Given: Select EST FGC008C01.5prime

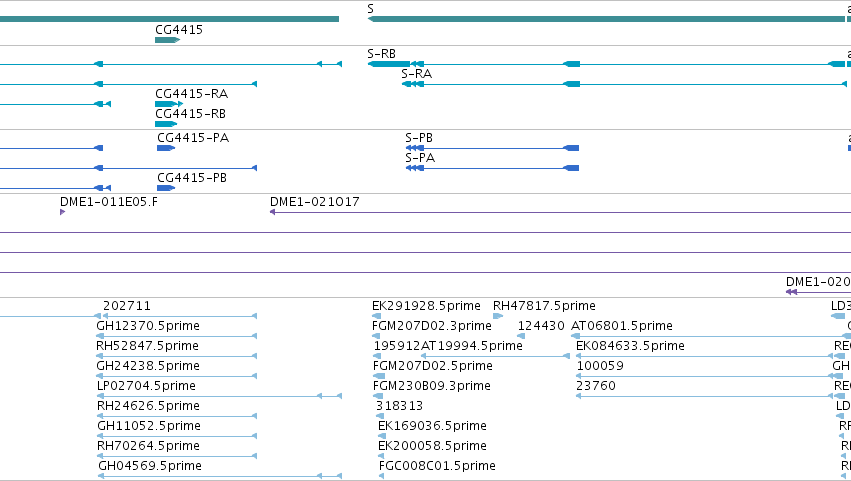Looking at the screenshot, I should pos(437,466).
